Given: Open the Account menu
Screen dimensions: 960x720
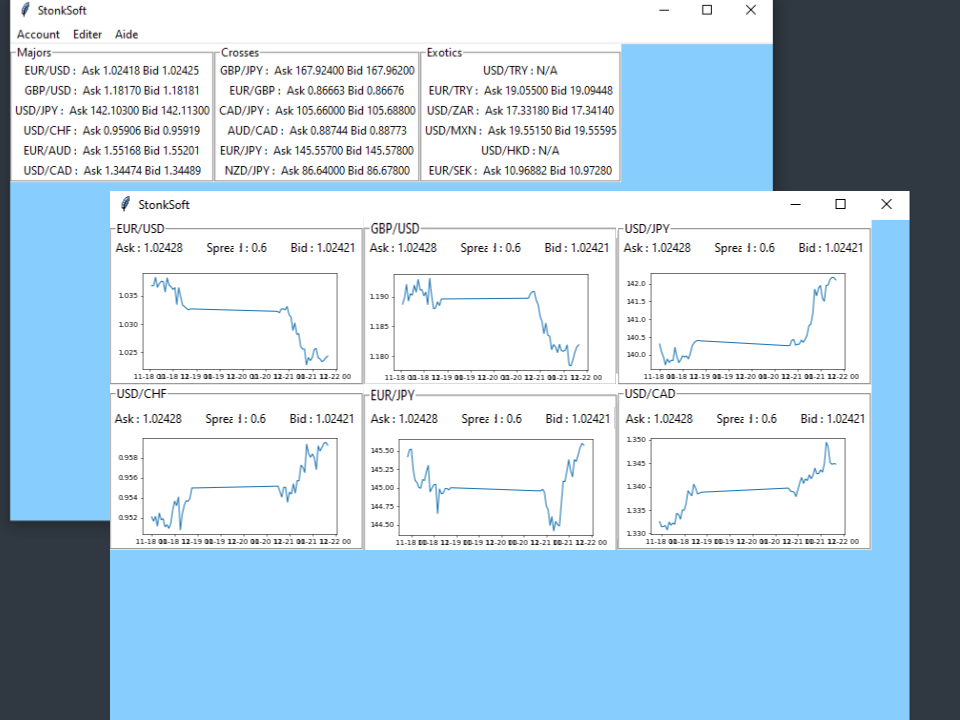Looking at the screenshot, I should (x=38, y=34).
